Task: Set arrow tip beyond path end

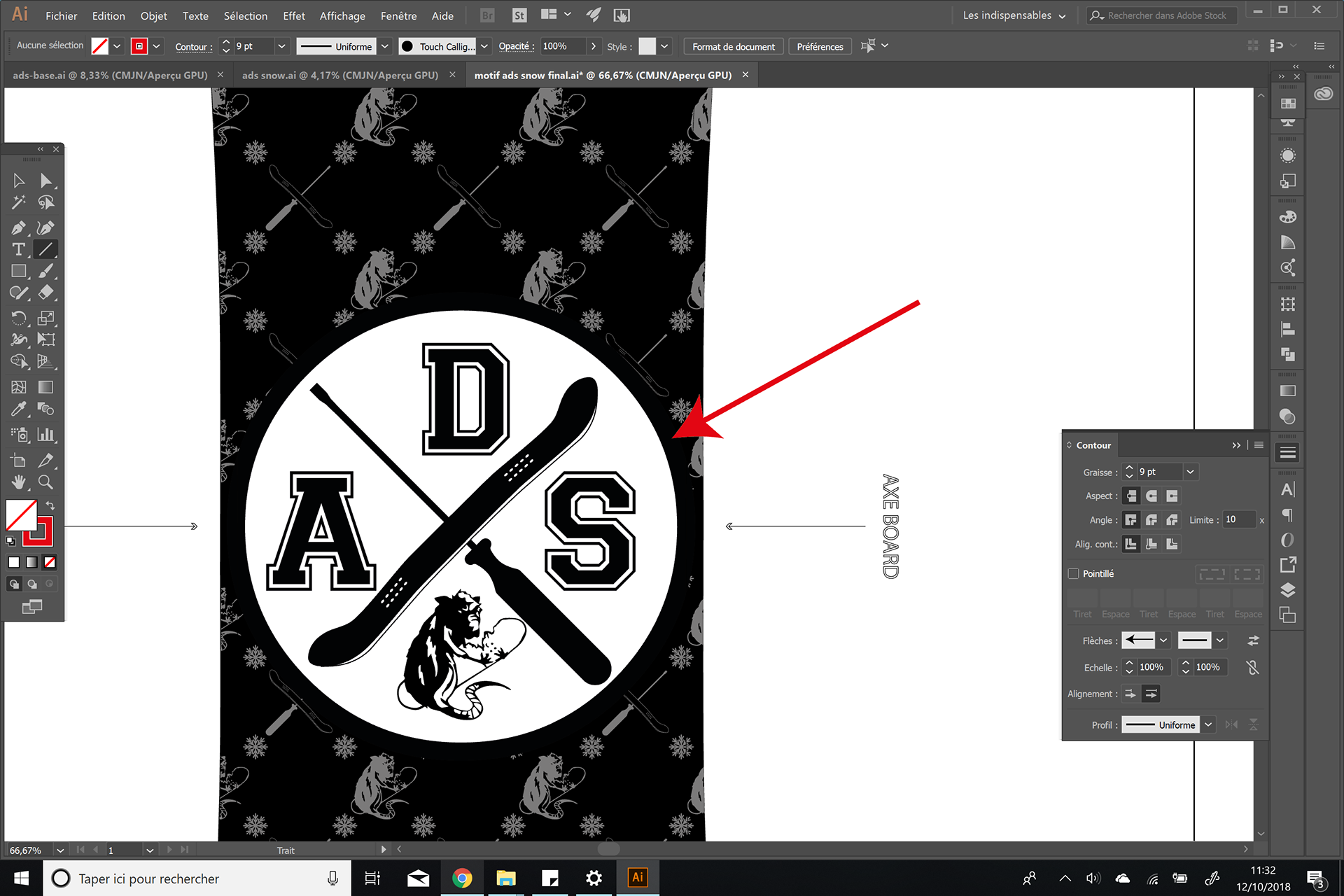Action: [x=1130, y=694]
